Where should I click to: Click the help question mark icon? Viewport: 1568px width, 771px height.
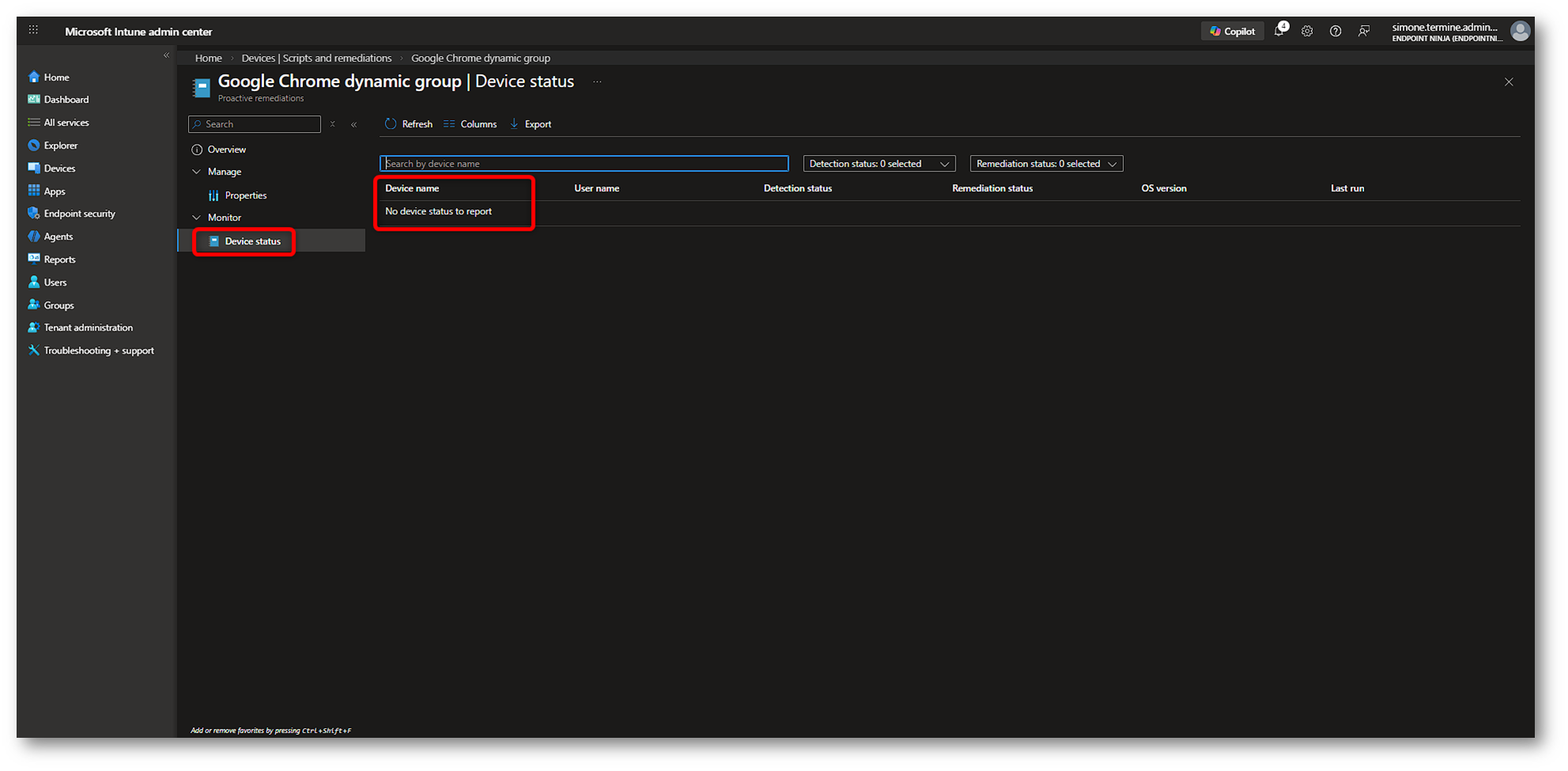point(1335,32)
